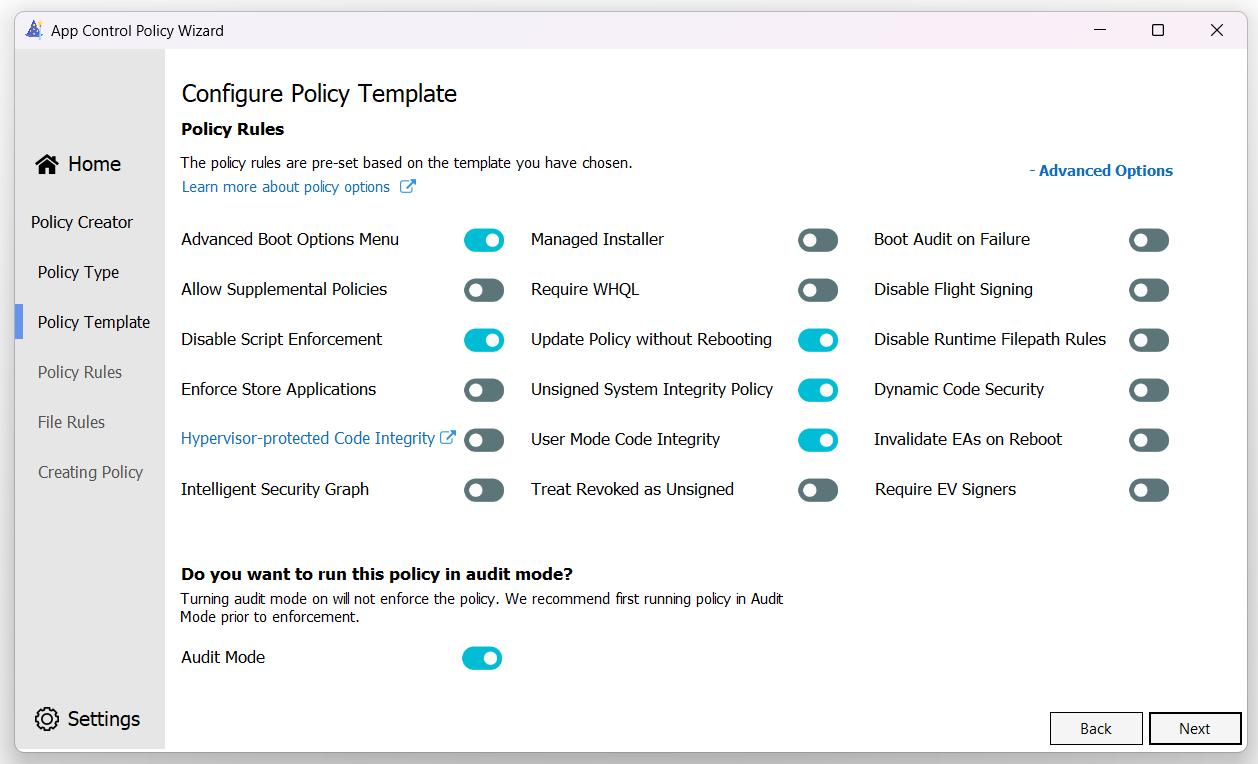Collapse the Advanced Options section
The image size is (1258, 764).
click(x=1101, y=171)
